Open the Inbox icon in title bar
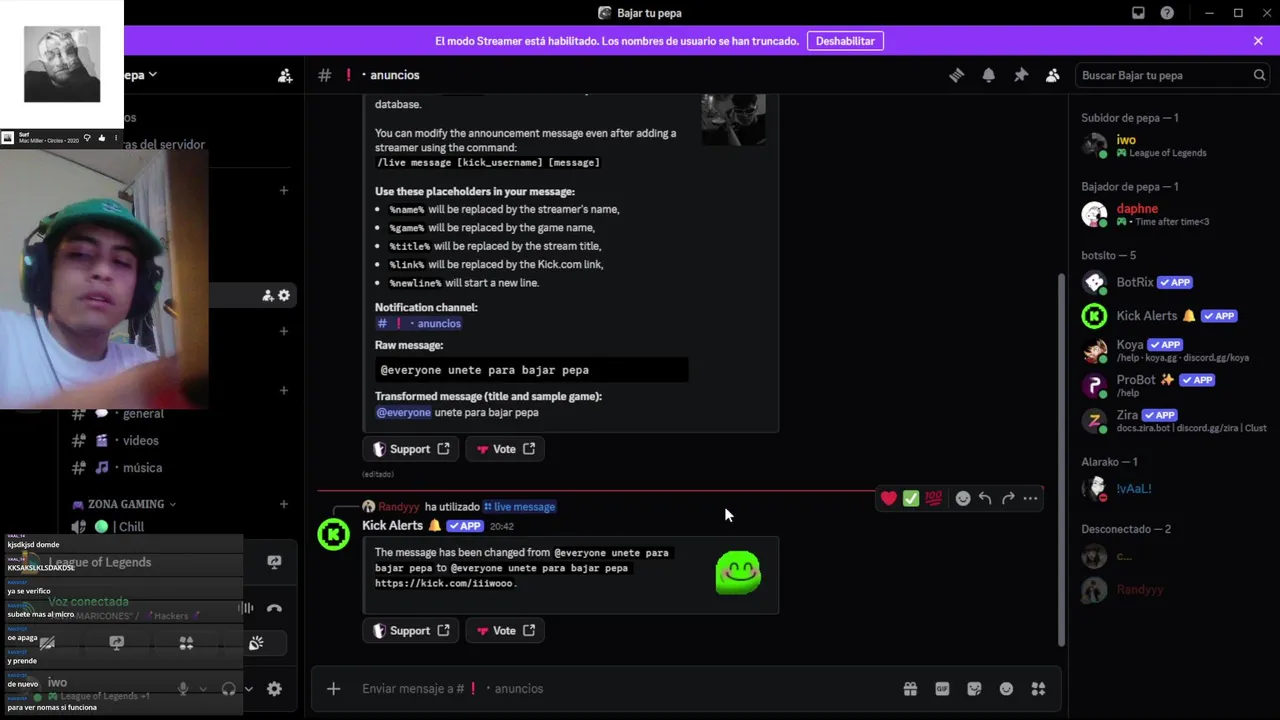The width and height of the screenshot is (1280, 720). point(1138,13)
